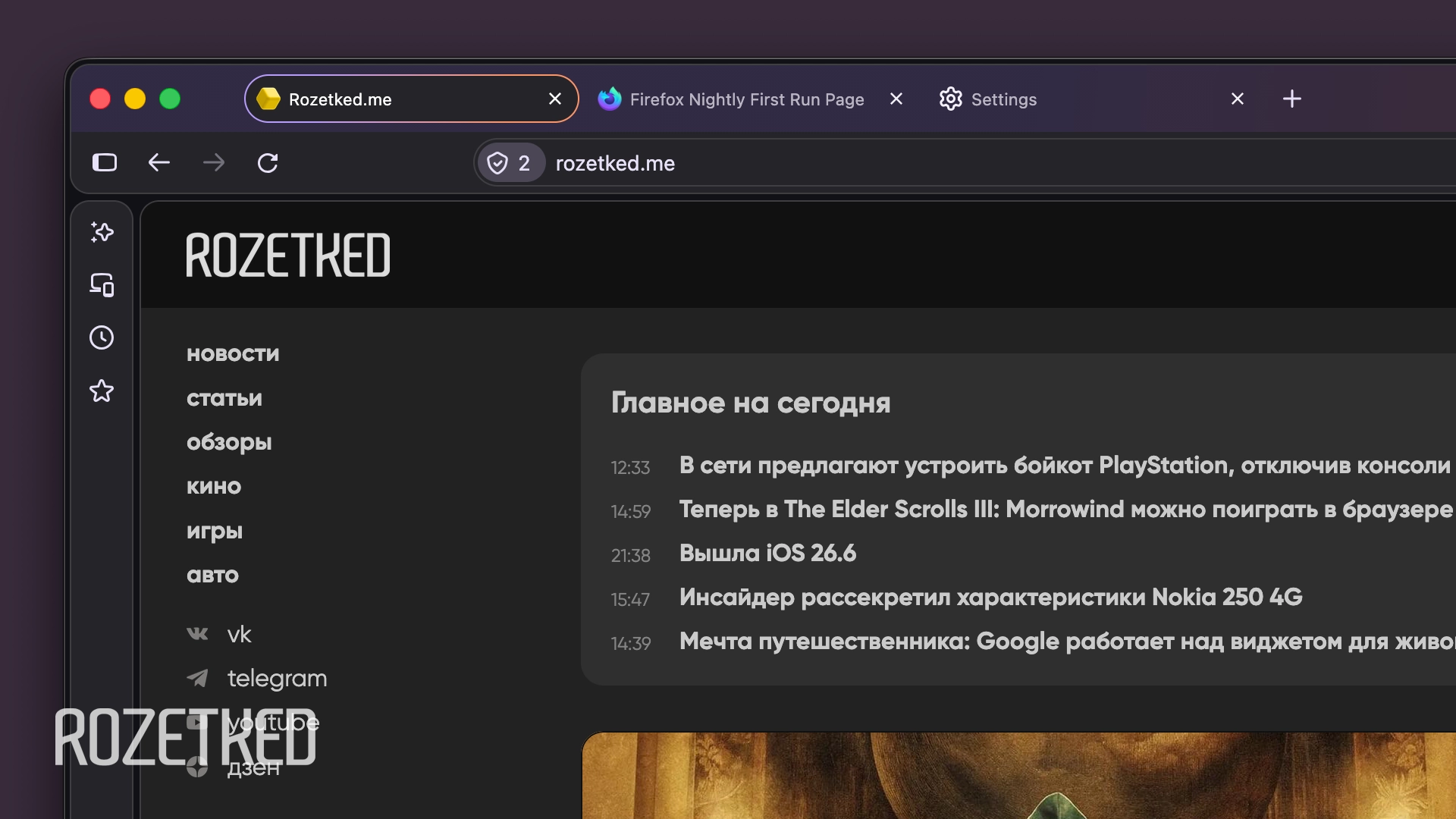Open the обзоры section
The height and width of the screenshot is (819, 1456).
click(x=229, y=443)
